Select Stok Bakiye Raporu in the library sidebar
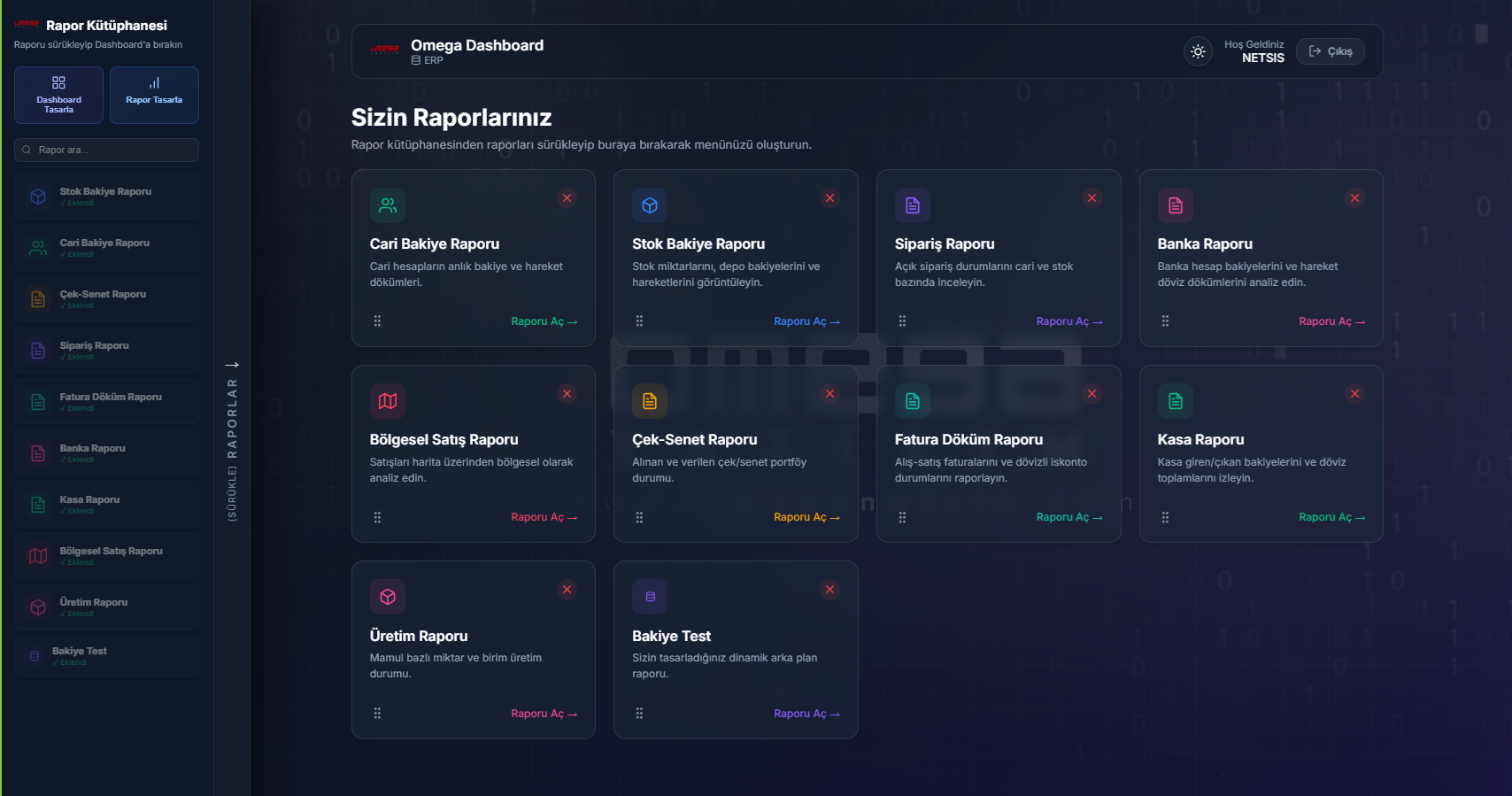1512x796 pixels. (x=106, y=197)
